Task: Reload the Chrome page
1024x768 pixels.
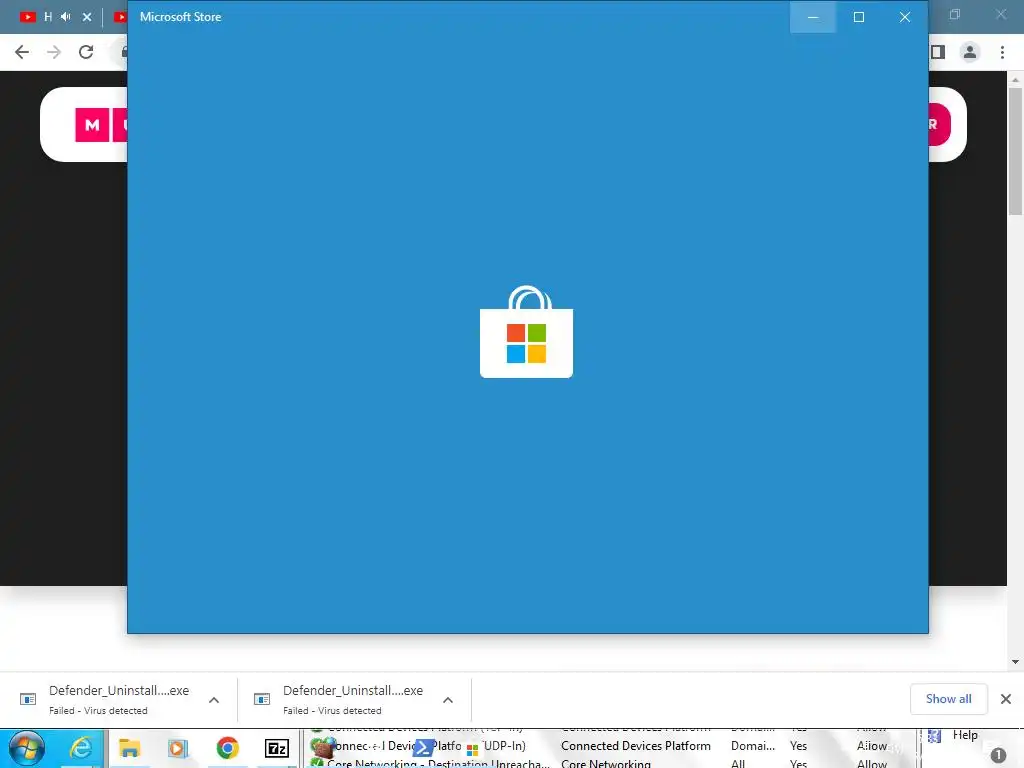Action: point(86,52)
